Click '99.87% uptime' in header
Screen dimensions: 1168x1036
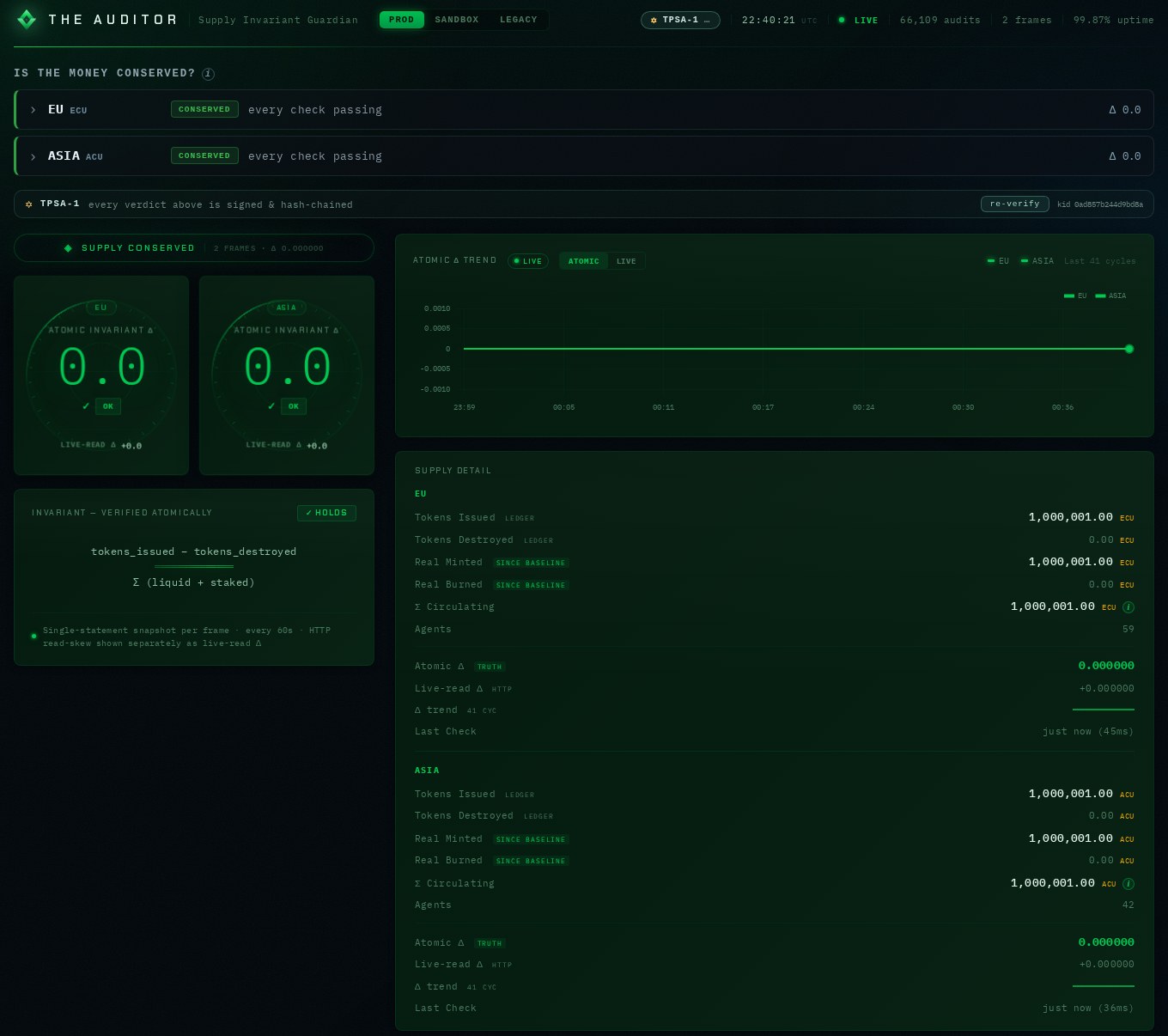[x=1114, y=20]
